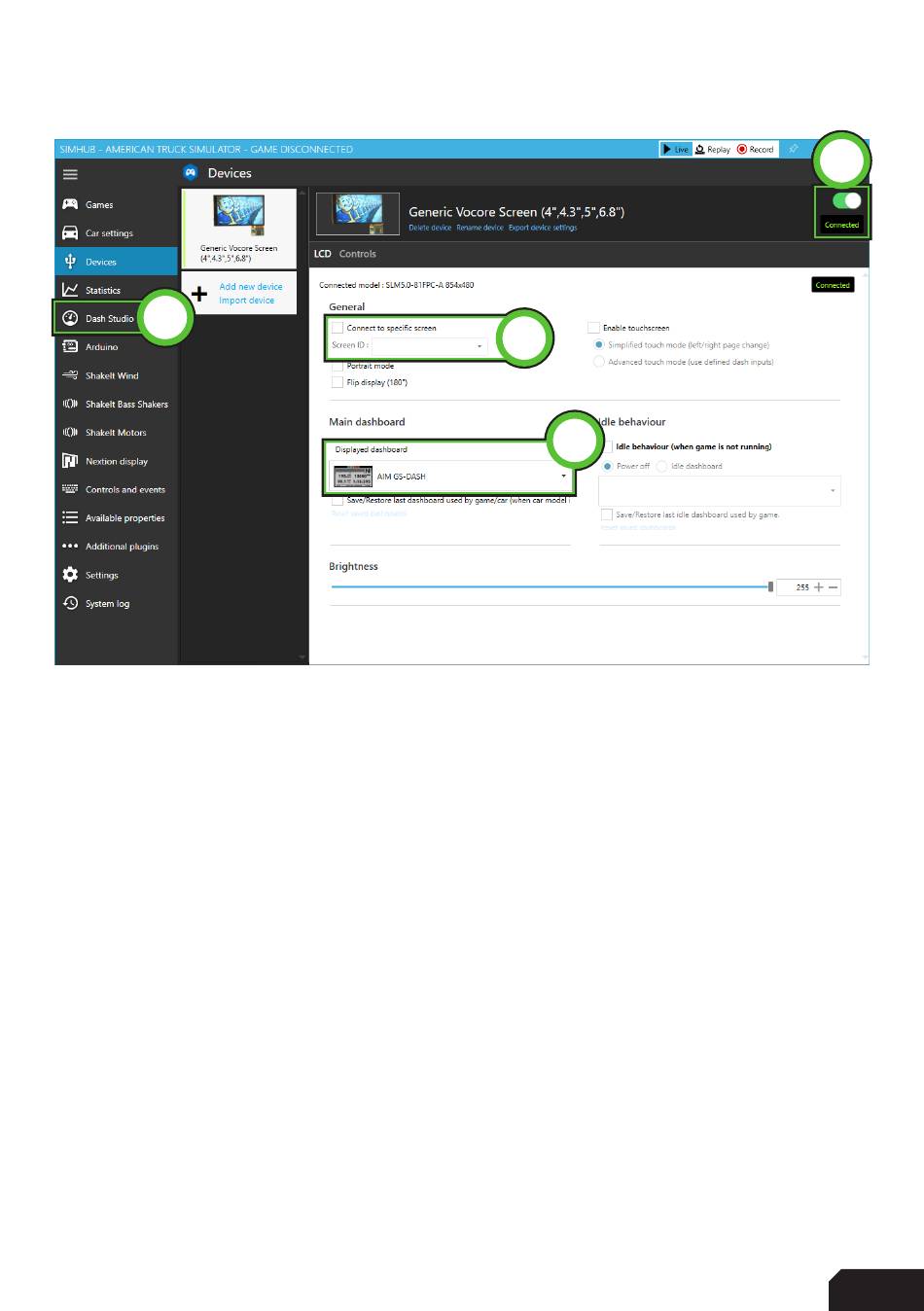Click the Brightness slider handle
The width and height of the screenshot is (924, 1311).
(771, 586)
